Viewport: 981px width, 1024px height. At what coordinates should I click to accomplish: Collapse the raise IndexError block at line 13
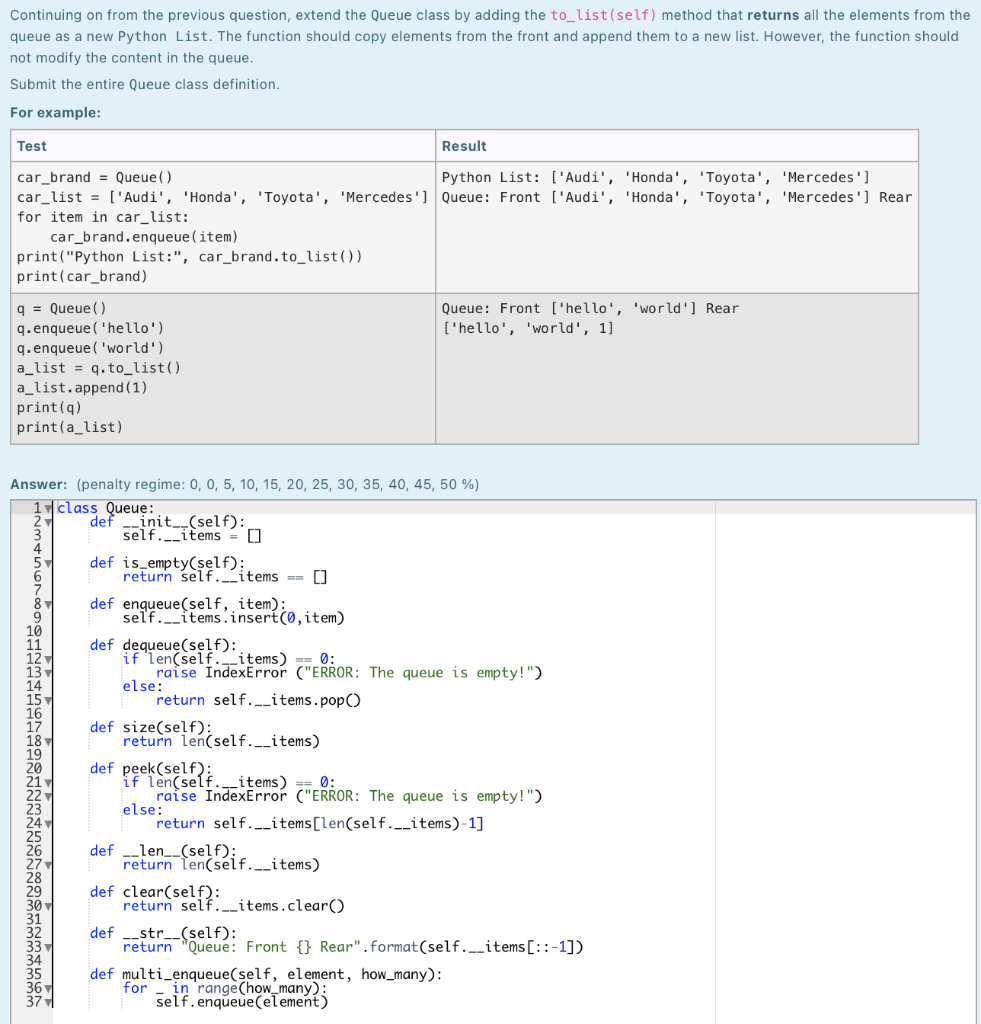(48, 672)
